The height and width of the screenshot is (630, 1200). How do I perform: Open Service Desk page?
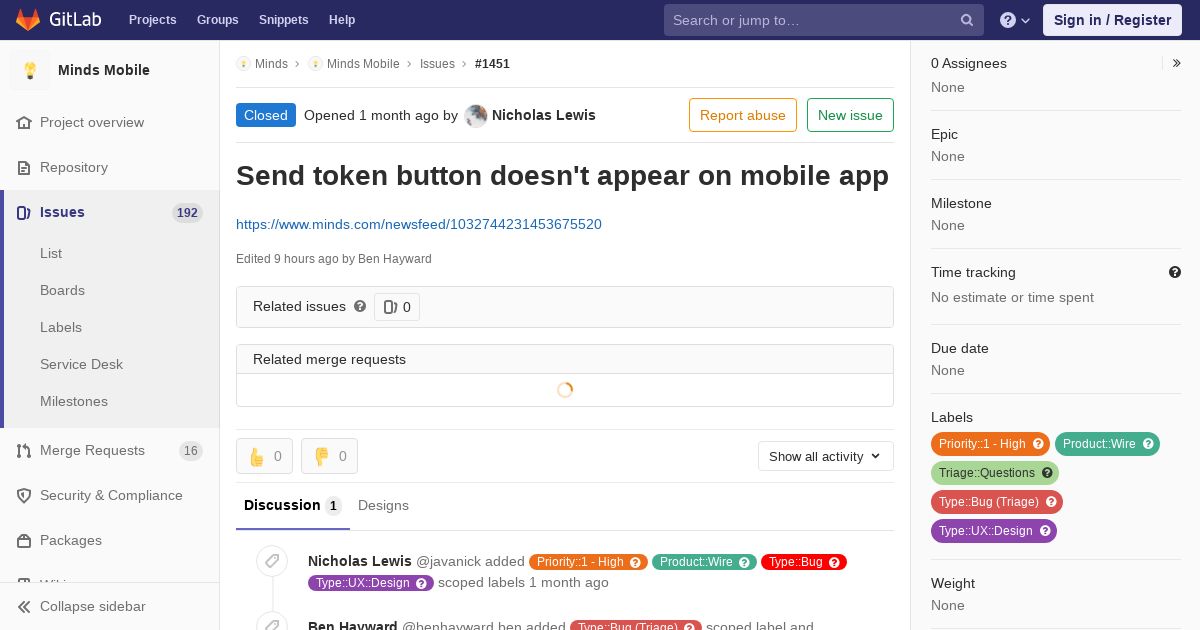click(x=81, y=364)
